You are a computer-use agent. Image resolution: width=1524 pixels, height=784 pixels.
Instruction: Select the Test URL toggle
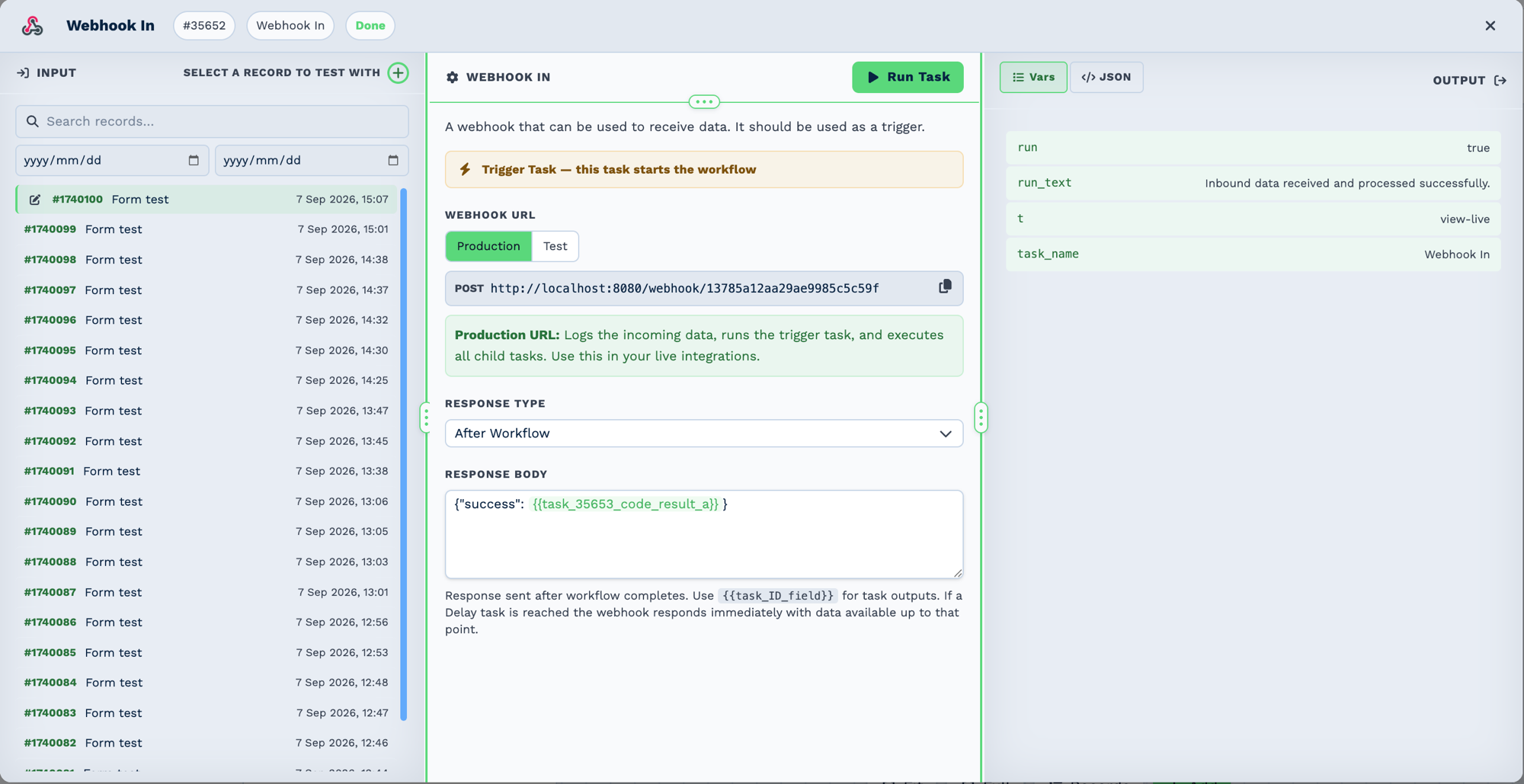[555, 246]
